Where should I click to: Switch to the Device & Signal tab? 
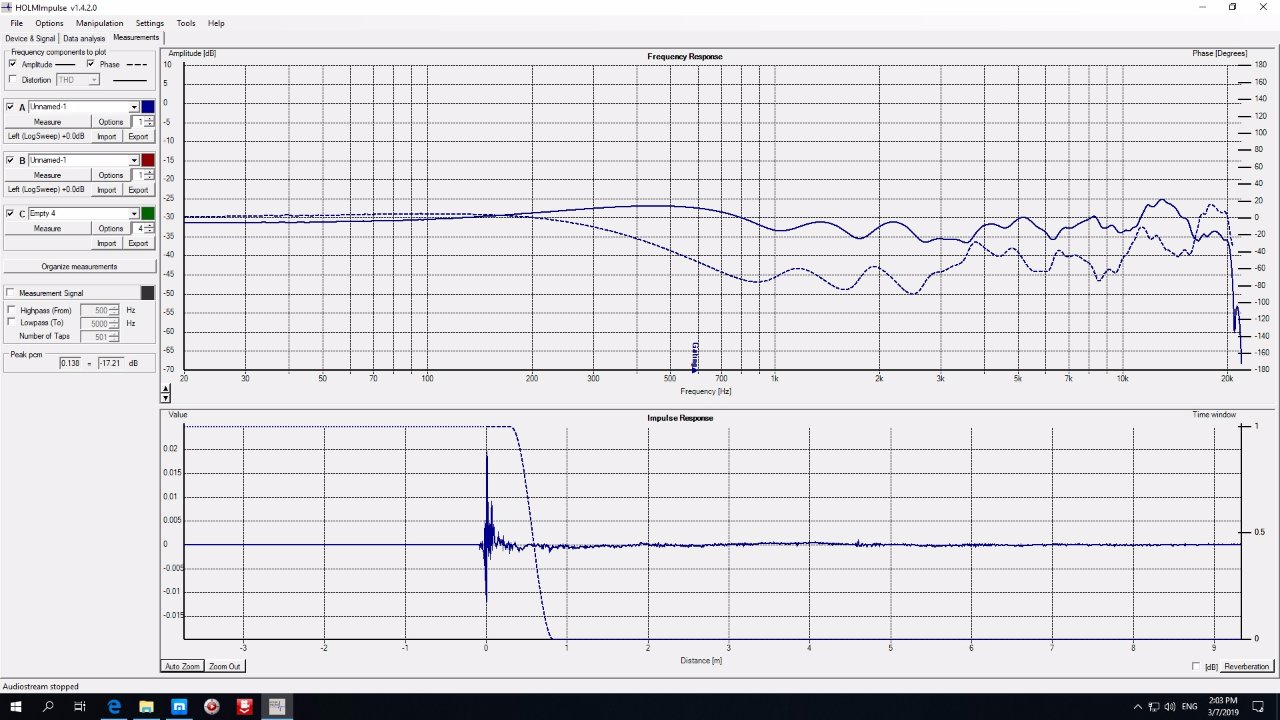coord(30,38)
